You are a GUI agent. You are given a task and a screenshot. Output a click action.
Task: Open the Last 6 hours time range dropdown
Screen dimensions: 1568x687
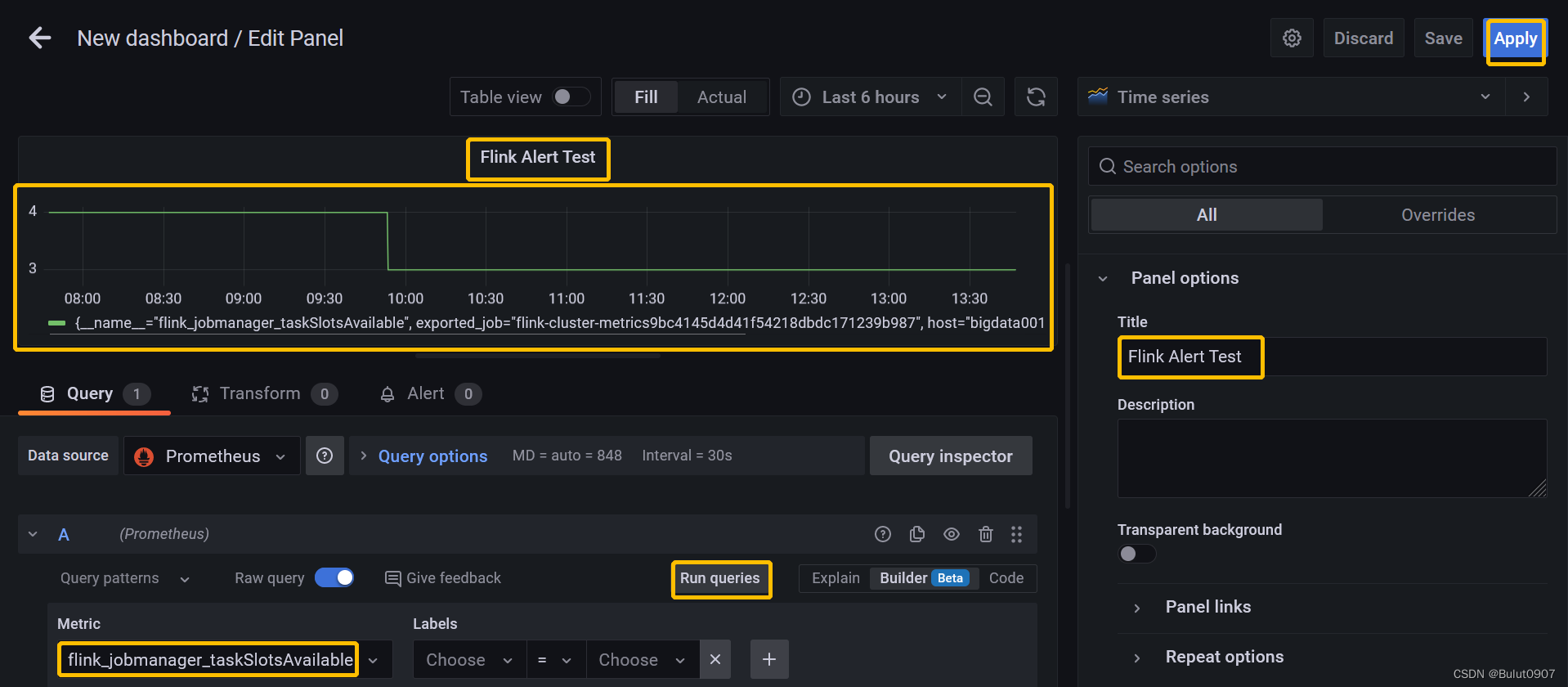(x=871, y=97)
